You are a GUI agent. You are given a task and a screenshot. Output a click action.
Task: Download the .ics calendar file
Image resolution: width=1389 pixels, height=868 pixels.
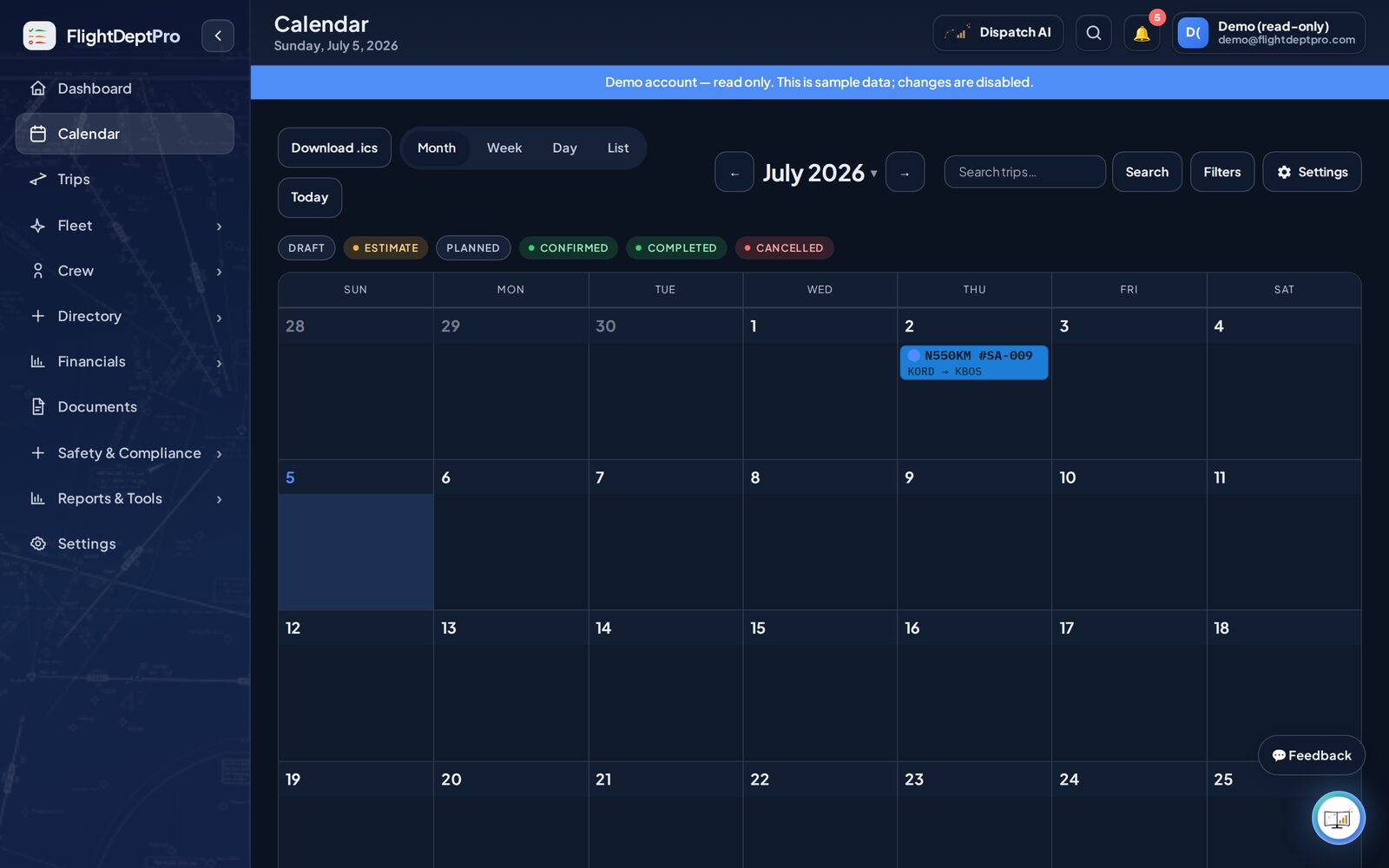(x=334, y=148)
